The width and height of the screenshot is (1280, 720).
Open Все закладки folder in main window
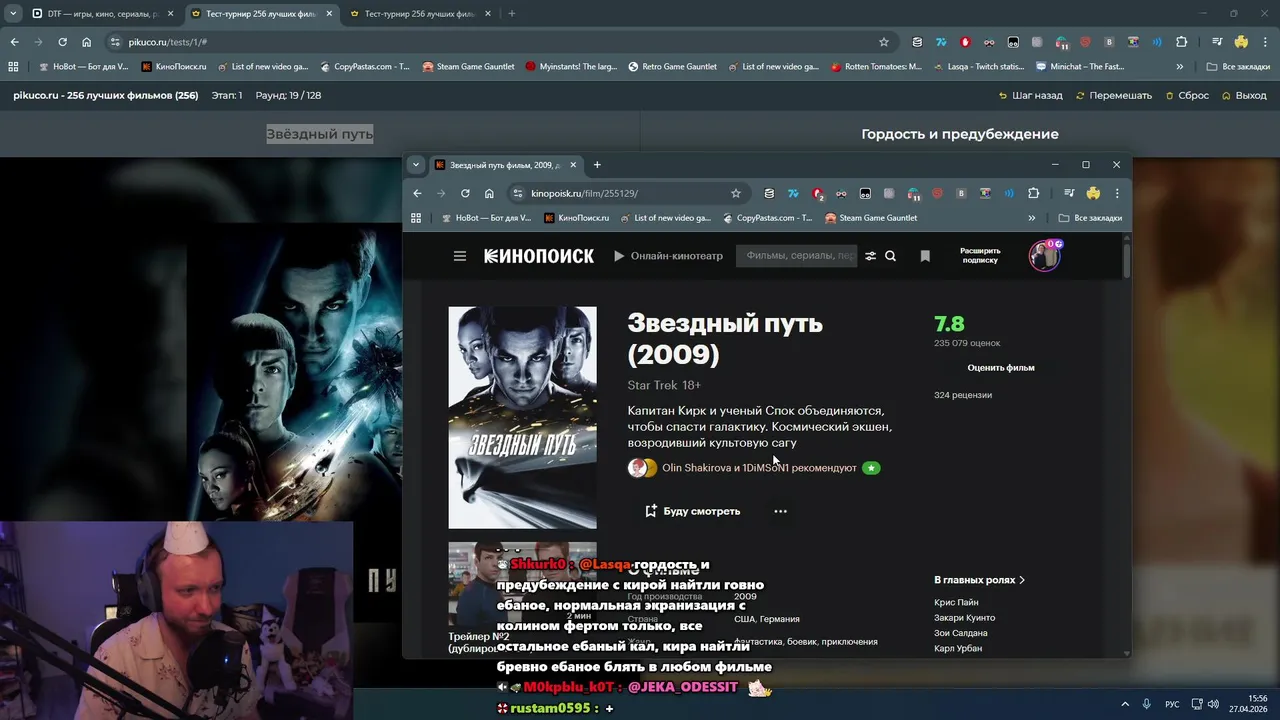tap(1238, 67)
